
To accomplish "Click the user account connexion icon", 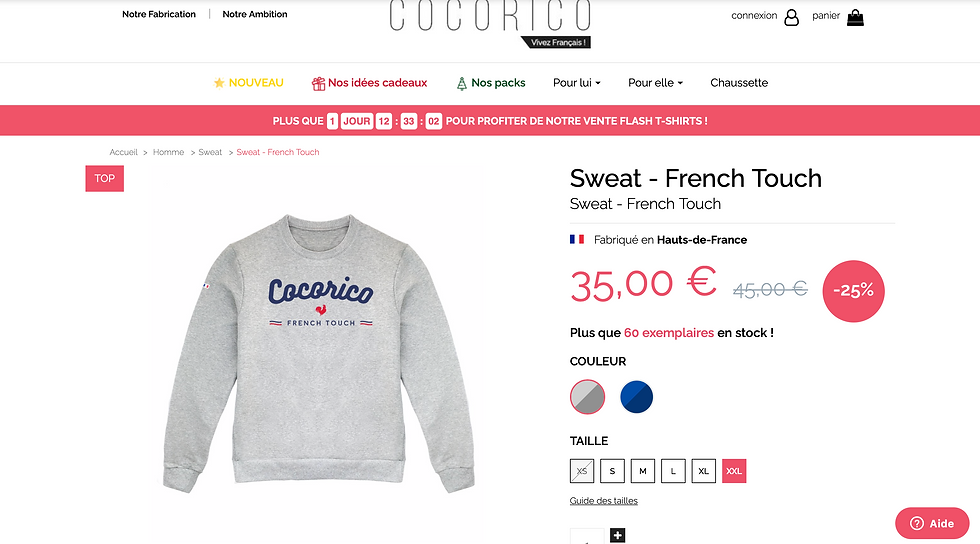I will [791, 18].
